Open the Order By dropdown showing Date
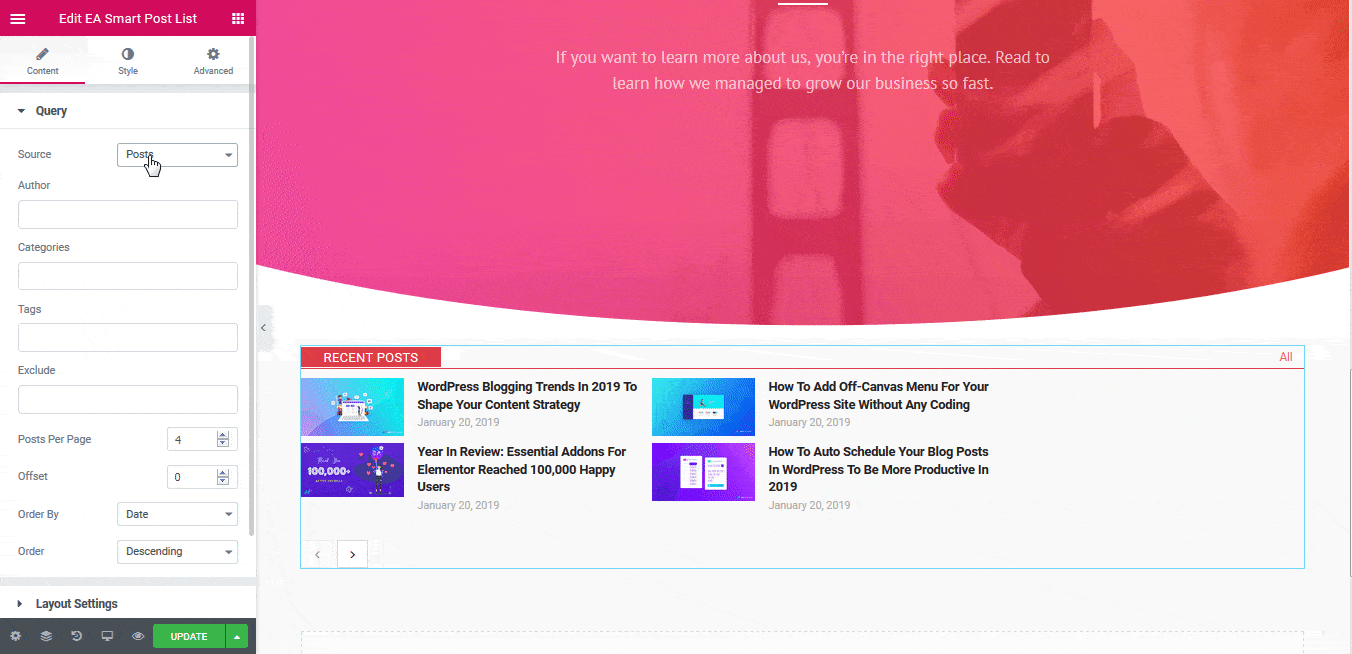Screen dimensions: 1352x654 (x=177, y=513)
